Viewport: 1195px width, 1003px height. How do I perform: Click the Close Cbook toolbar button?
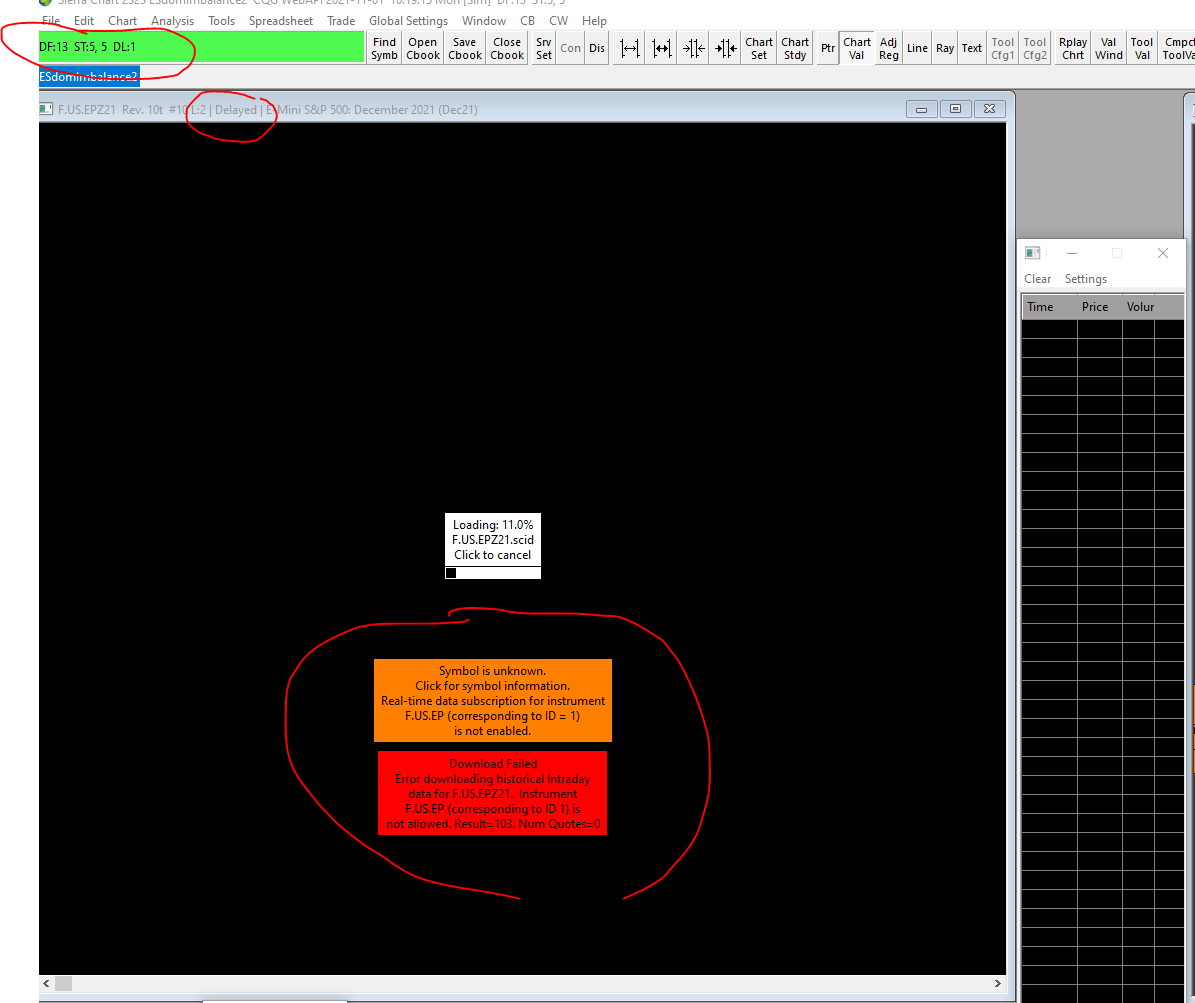[x=507, y=48]
